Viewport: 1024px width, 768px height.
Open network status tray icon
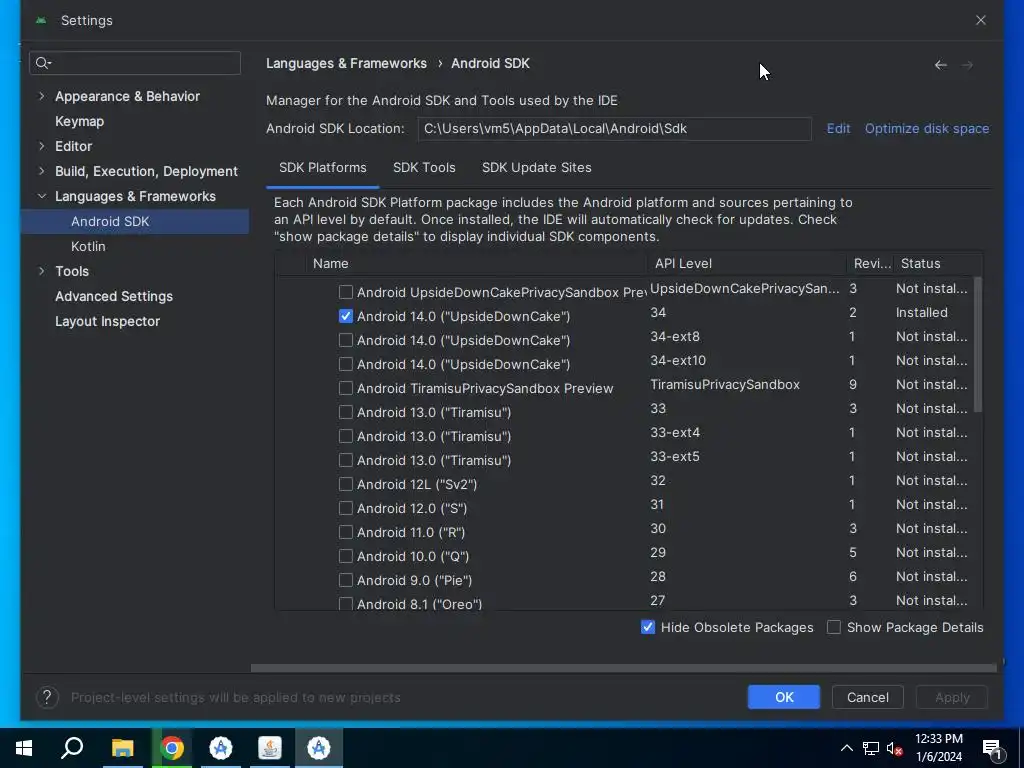[871, 748]
